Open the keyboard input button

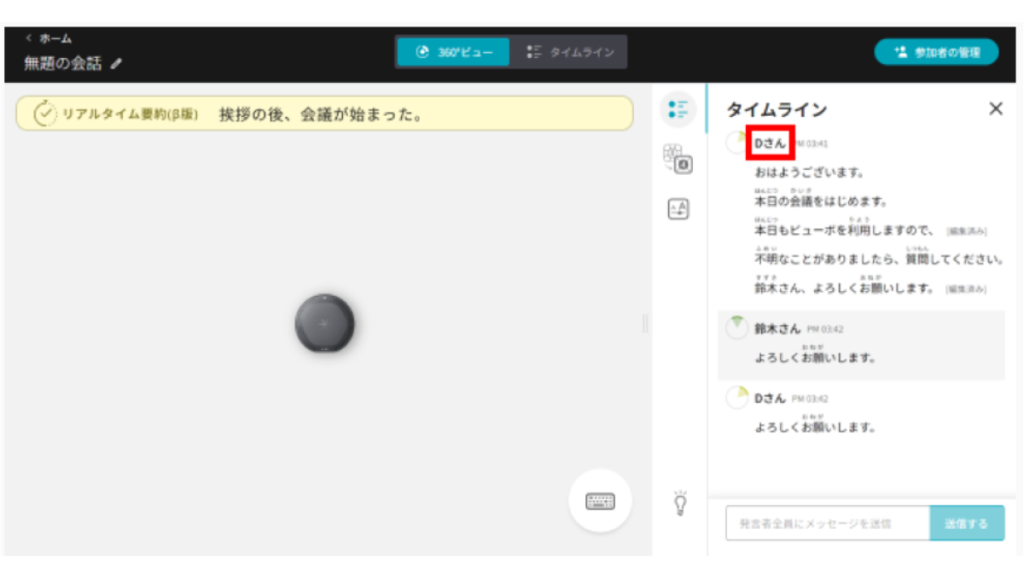coord(600,500)
